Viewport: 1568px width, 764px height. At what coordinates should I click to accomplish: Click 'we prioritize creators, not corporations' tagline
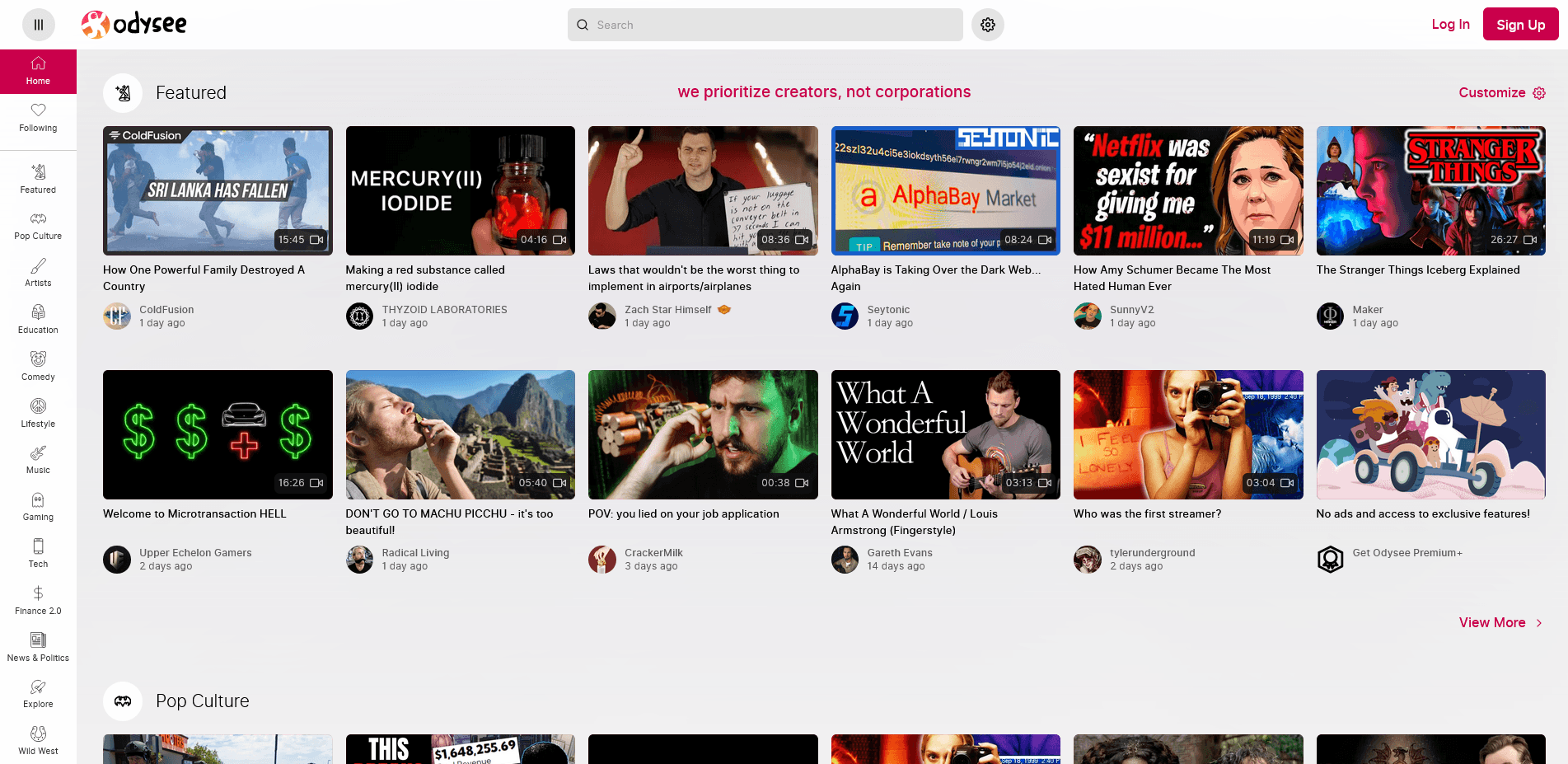coord(824,92)
